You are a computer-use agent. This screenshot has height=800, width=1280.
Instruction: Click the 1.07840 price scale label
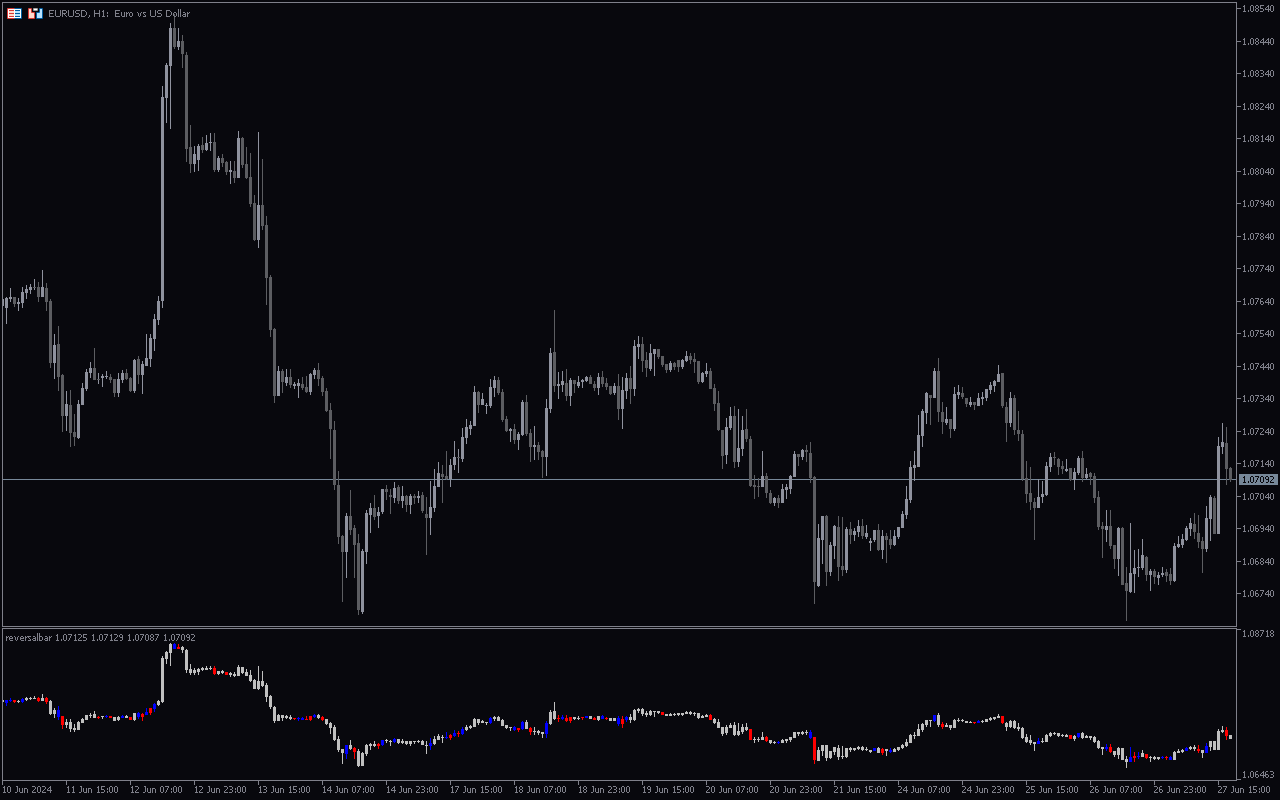(1257, 237)
